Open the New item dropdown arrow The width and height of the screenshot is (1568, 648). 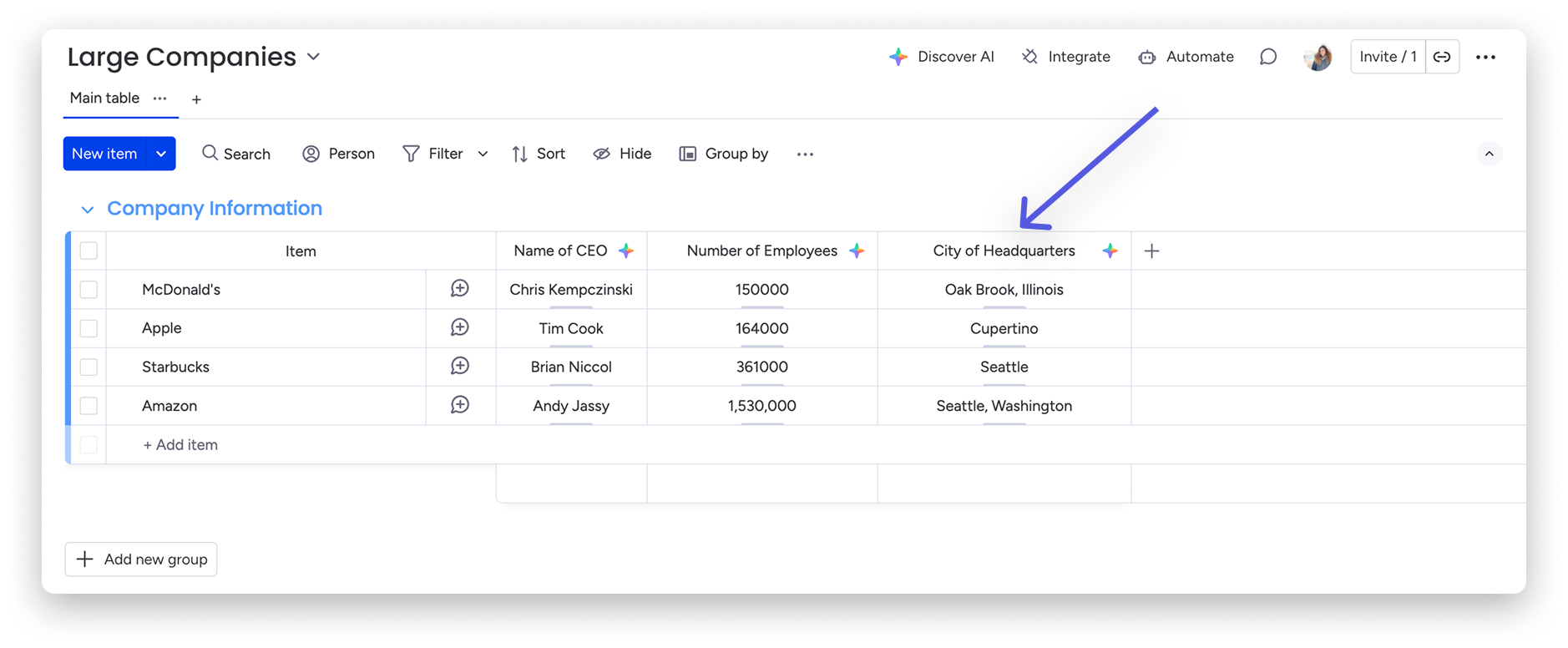pos(161,154)
